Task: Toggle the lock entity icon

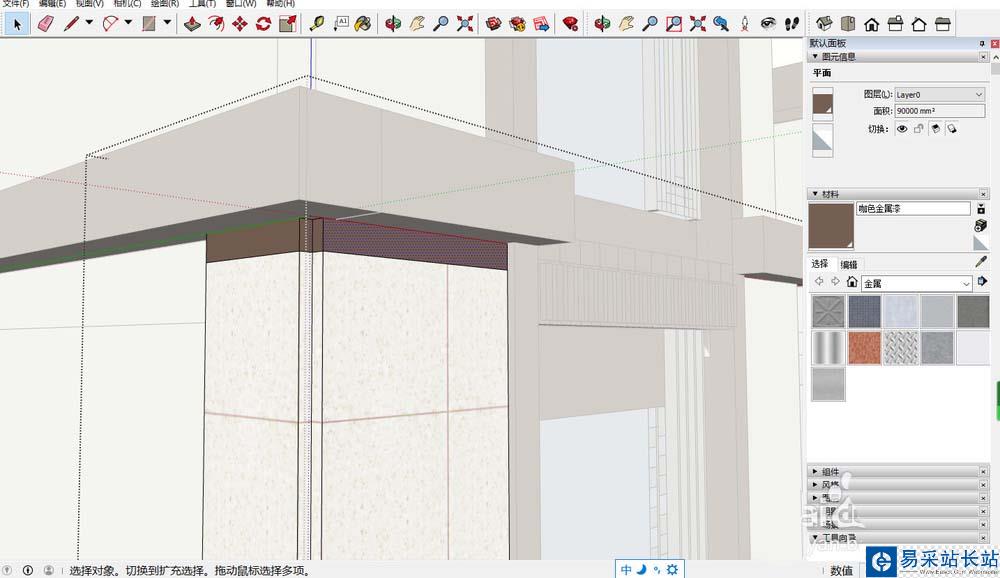Action: click(x=918, y=128)
